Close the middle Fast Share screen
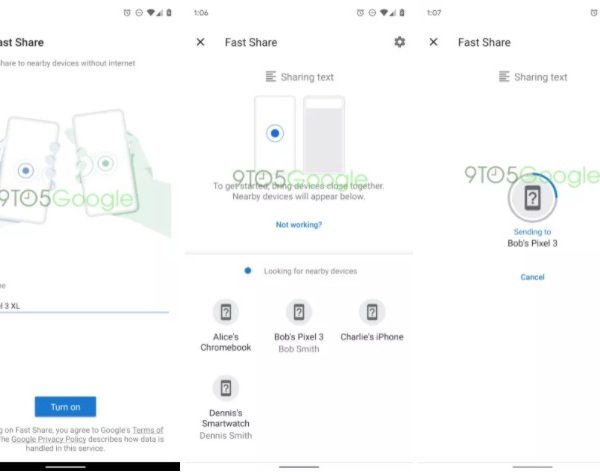Viewport: 600px width, 472px height. pos(200,42)
